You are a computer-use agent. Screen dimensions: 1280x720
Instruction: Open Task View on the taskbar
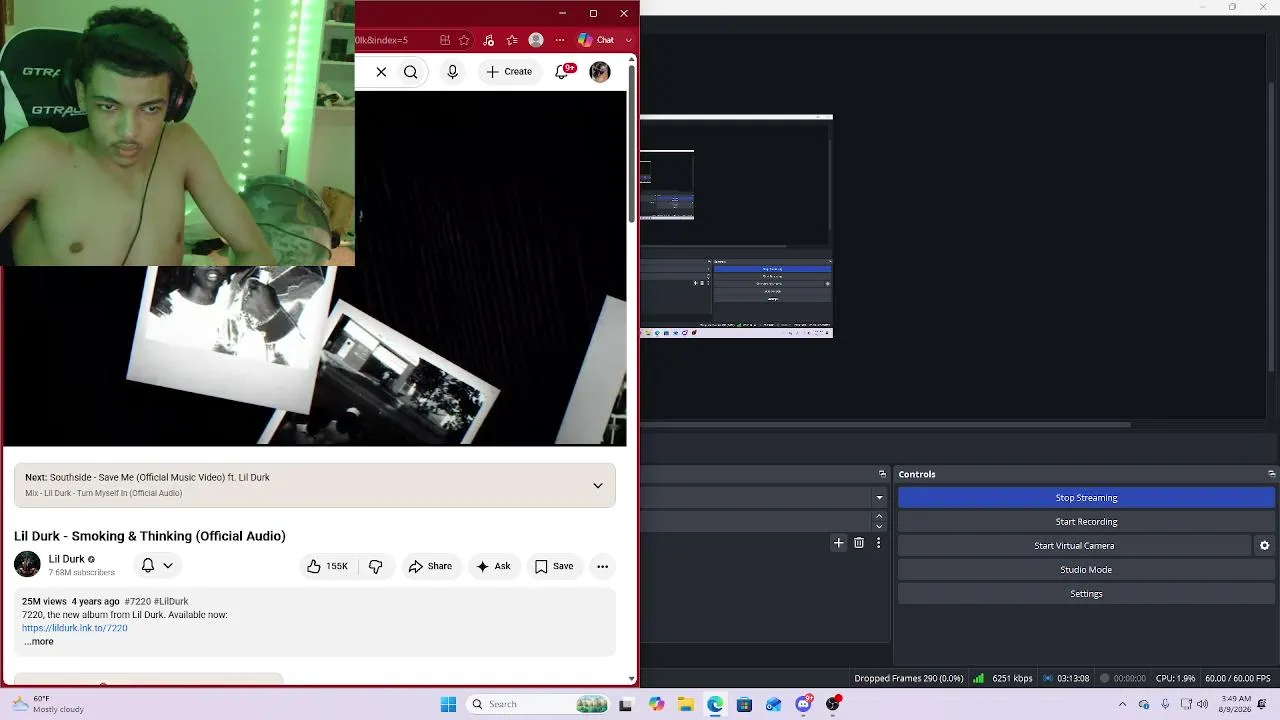coord(626,704)
